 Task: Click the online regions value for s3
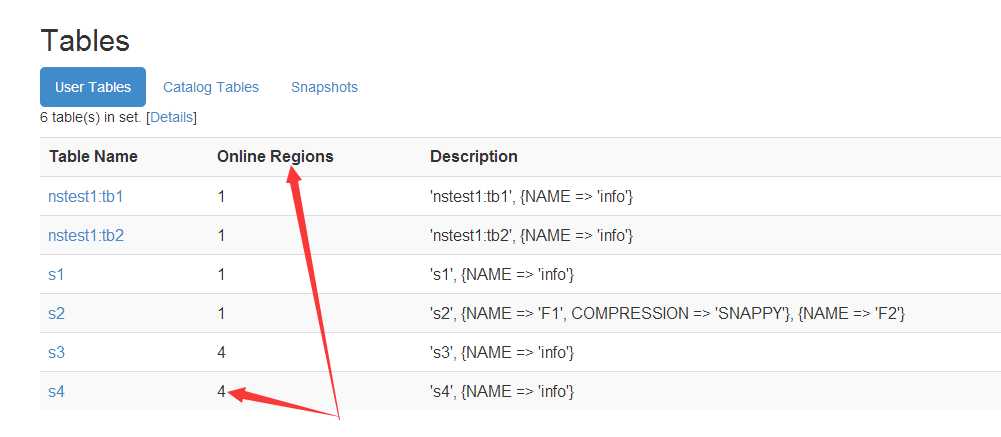pos(222,352)
